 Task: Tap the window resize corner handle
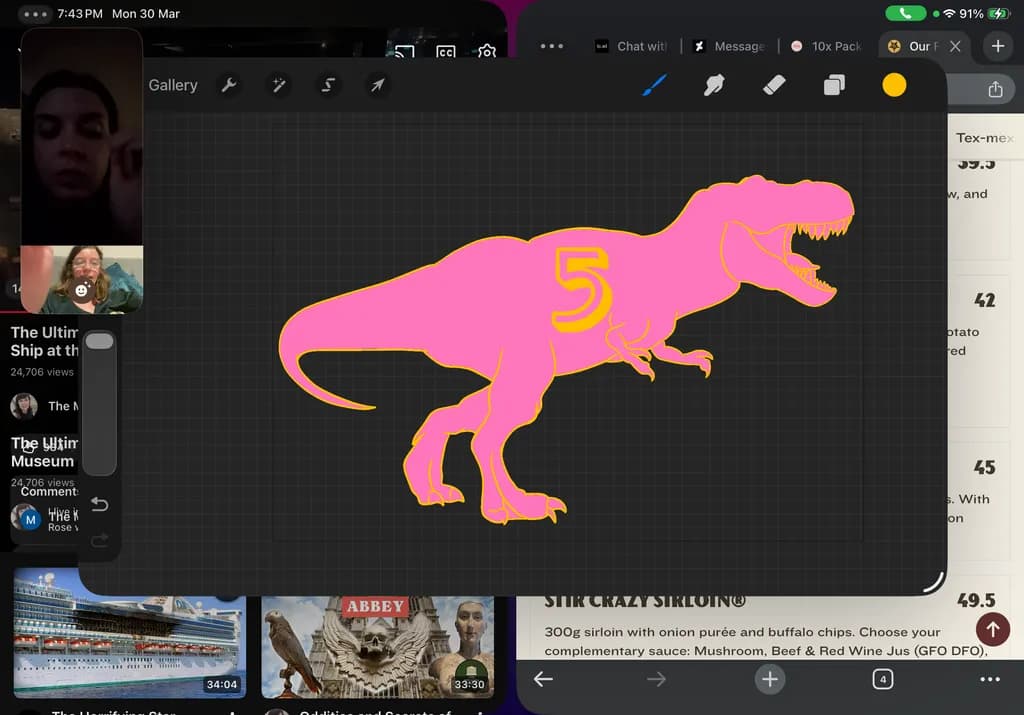click(935, 582)
